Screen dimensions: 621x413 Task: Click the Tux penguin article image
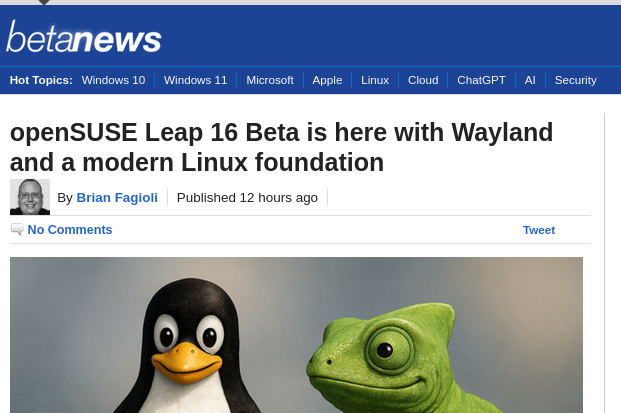pos(186,346)
